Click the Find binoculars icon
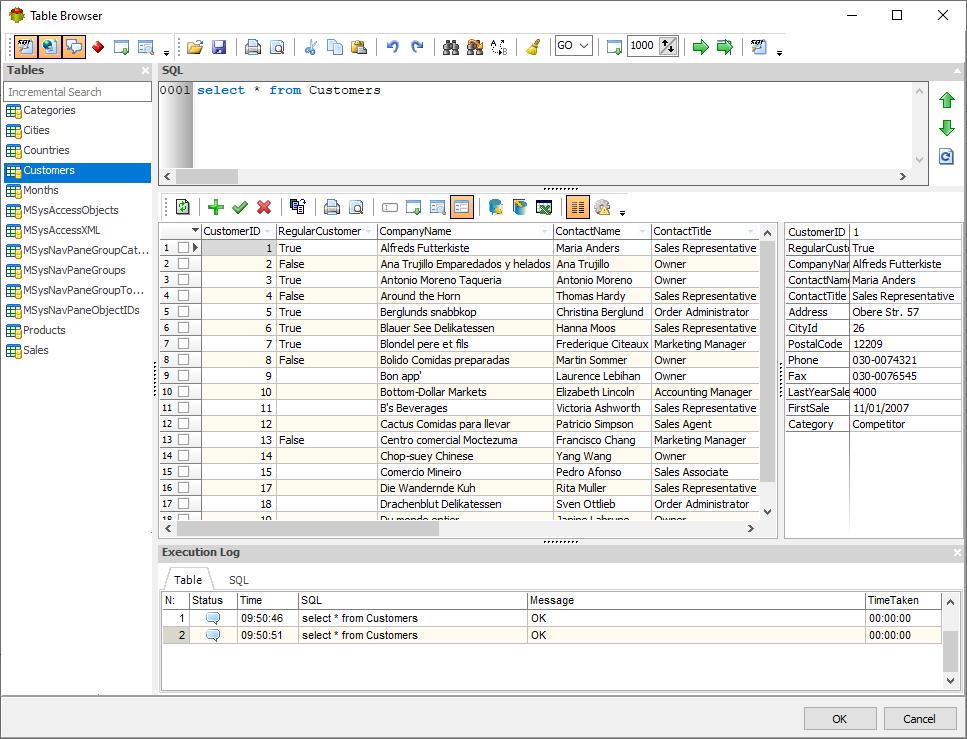The image size is (967, 739). coord(451,47)
